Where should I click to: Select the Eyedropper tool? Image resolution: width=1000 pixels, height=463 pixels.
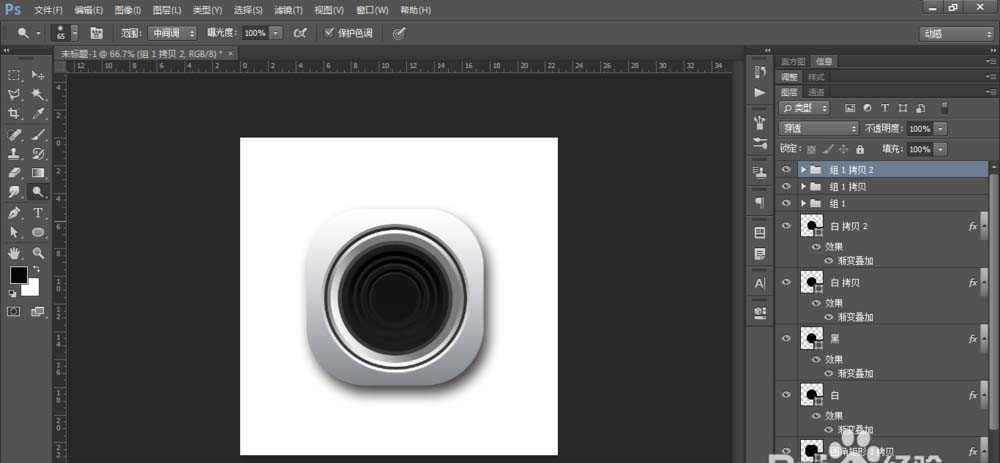(x=39, y=114)
